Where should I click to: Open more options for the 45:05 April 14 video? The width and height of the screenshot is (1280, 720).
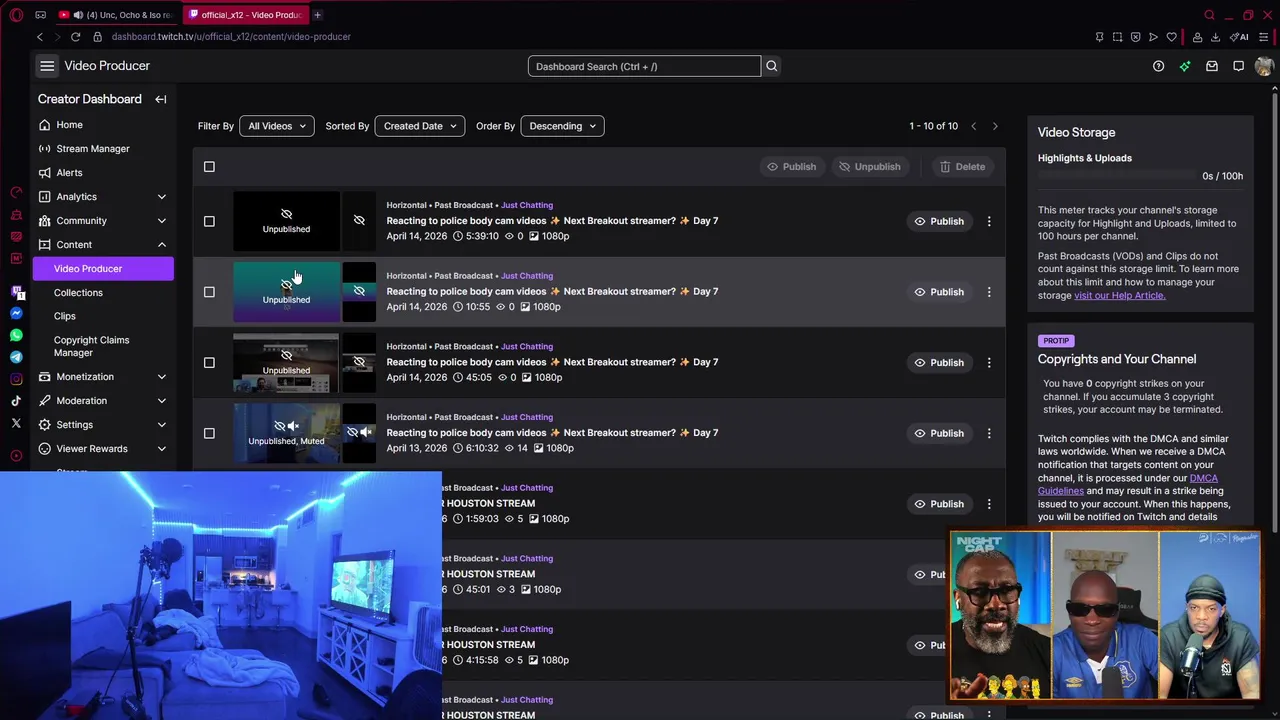[989, 362]
